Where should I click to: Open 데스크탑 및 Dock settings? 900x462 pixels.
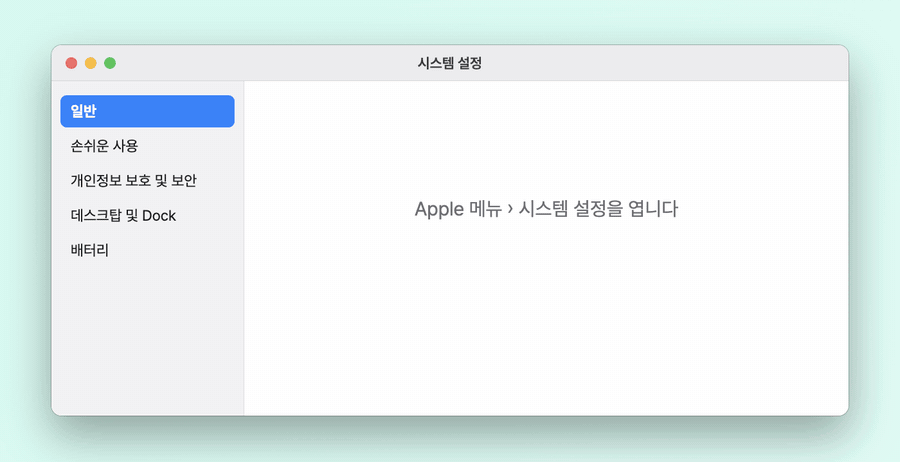[x=147, y=215]
